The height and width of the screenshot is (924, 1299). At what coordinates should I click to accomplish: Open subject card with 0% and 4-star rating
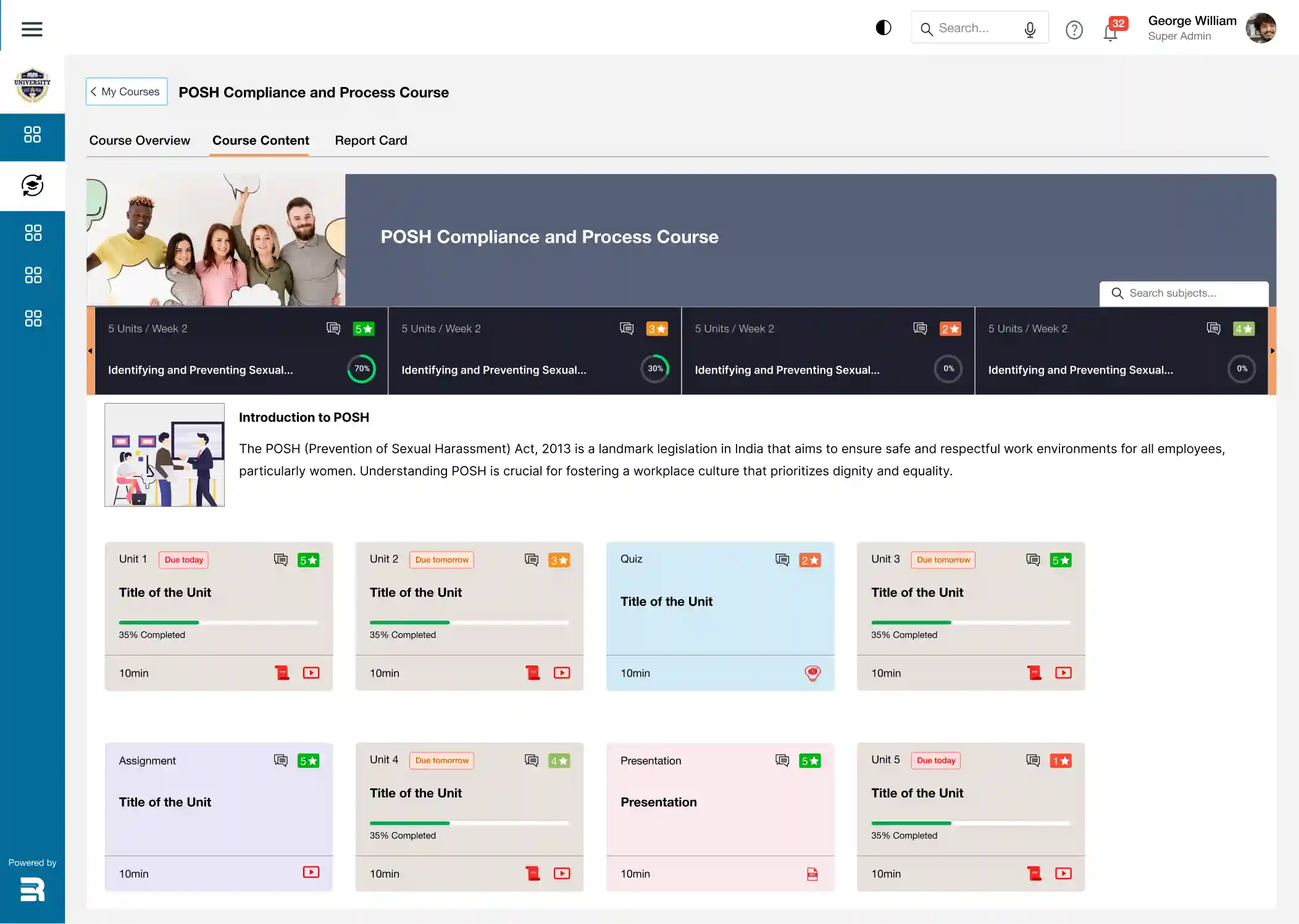pyautogui.click(x=1121, y=351)
